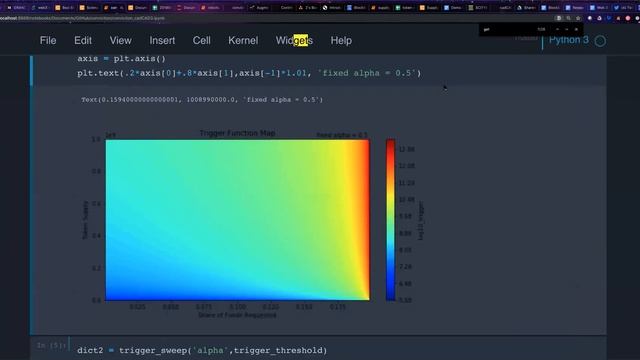Viewport: 640px width, 360px height.
Task: Open the Kernel menu
Action: [243, 40]
